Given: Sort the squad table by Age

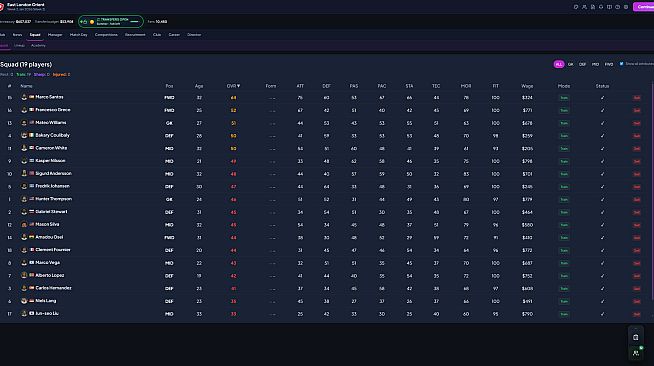Looking at the screenshot, I should tap(199, 86).
